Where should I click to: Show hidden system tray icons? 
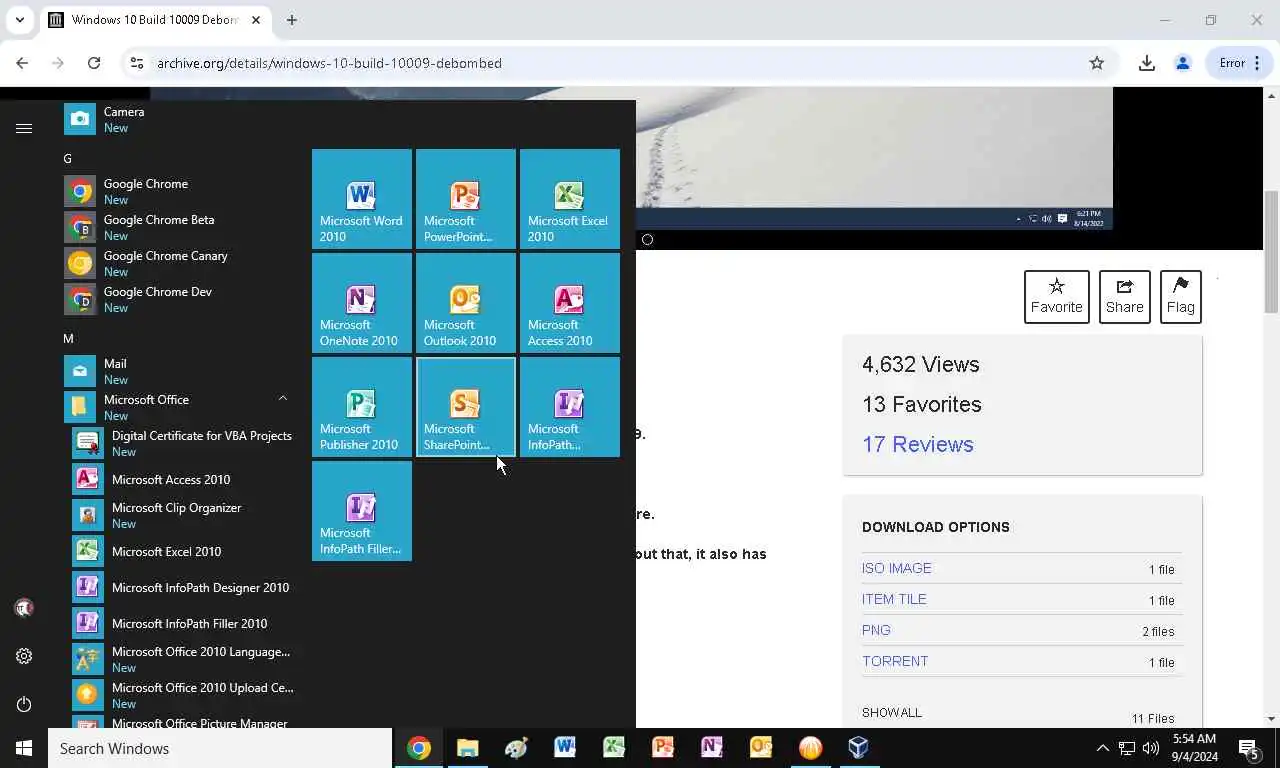(x=1102, y=748)
